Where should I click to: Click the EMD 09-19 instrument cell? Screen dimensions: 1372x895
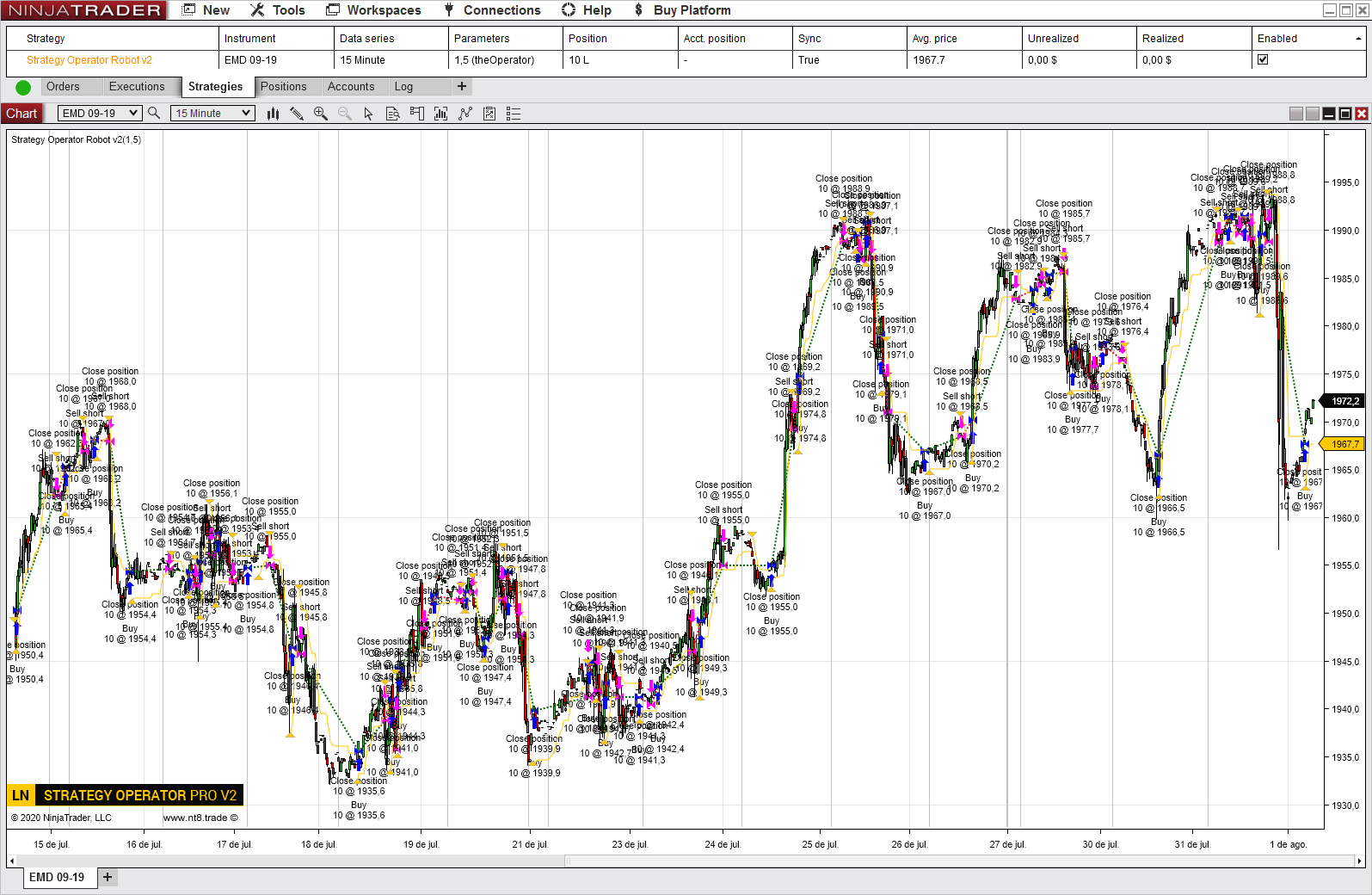pyautogui.click(x=276, y=60)
